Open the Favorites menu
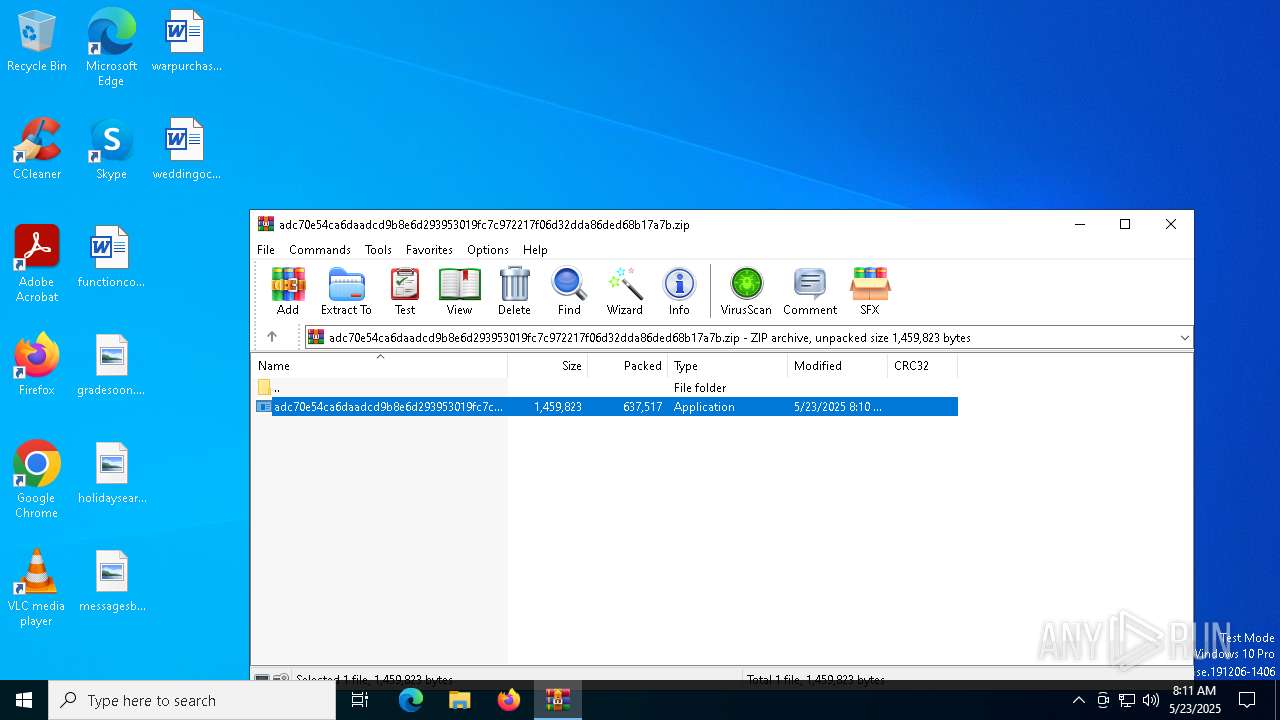This screenshot has width=1280, height=720. tap(429, 250)
